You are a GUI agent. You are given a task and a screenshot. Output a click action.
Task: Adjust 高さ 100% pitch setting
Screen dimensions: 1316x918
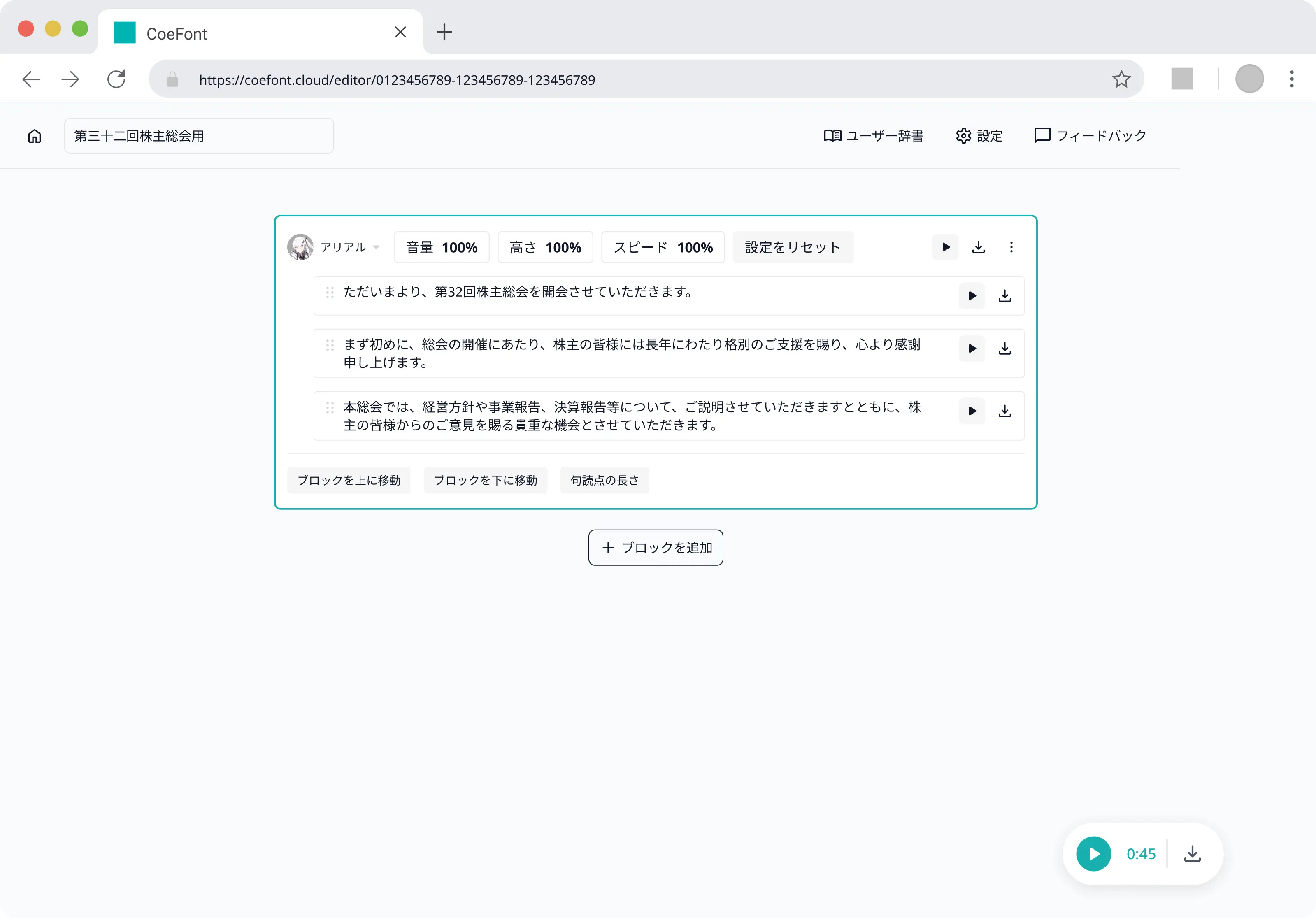pyautogui.click(x=545, y=247)
